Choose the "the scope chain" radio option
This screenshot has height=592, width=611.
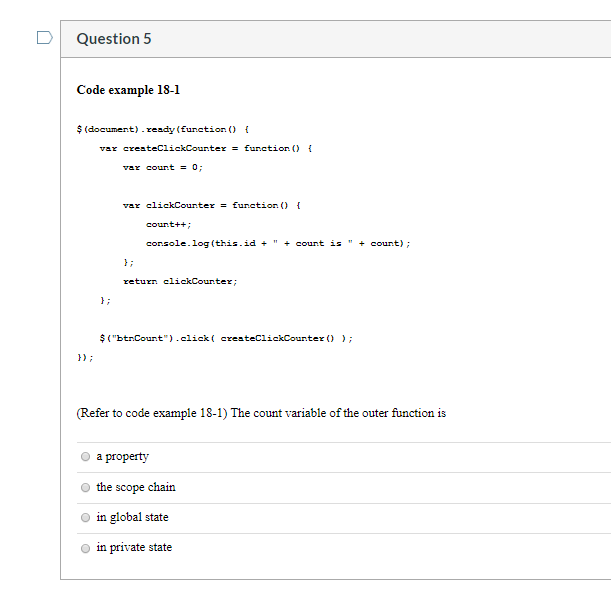point(85,487)
